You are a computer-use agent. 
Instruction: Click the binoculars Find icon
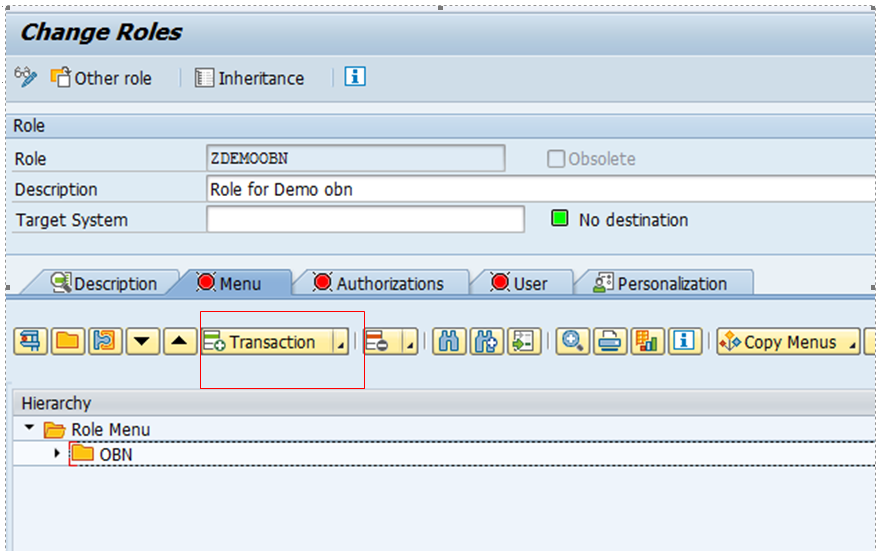point(449,341)
